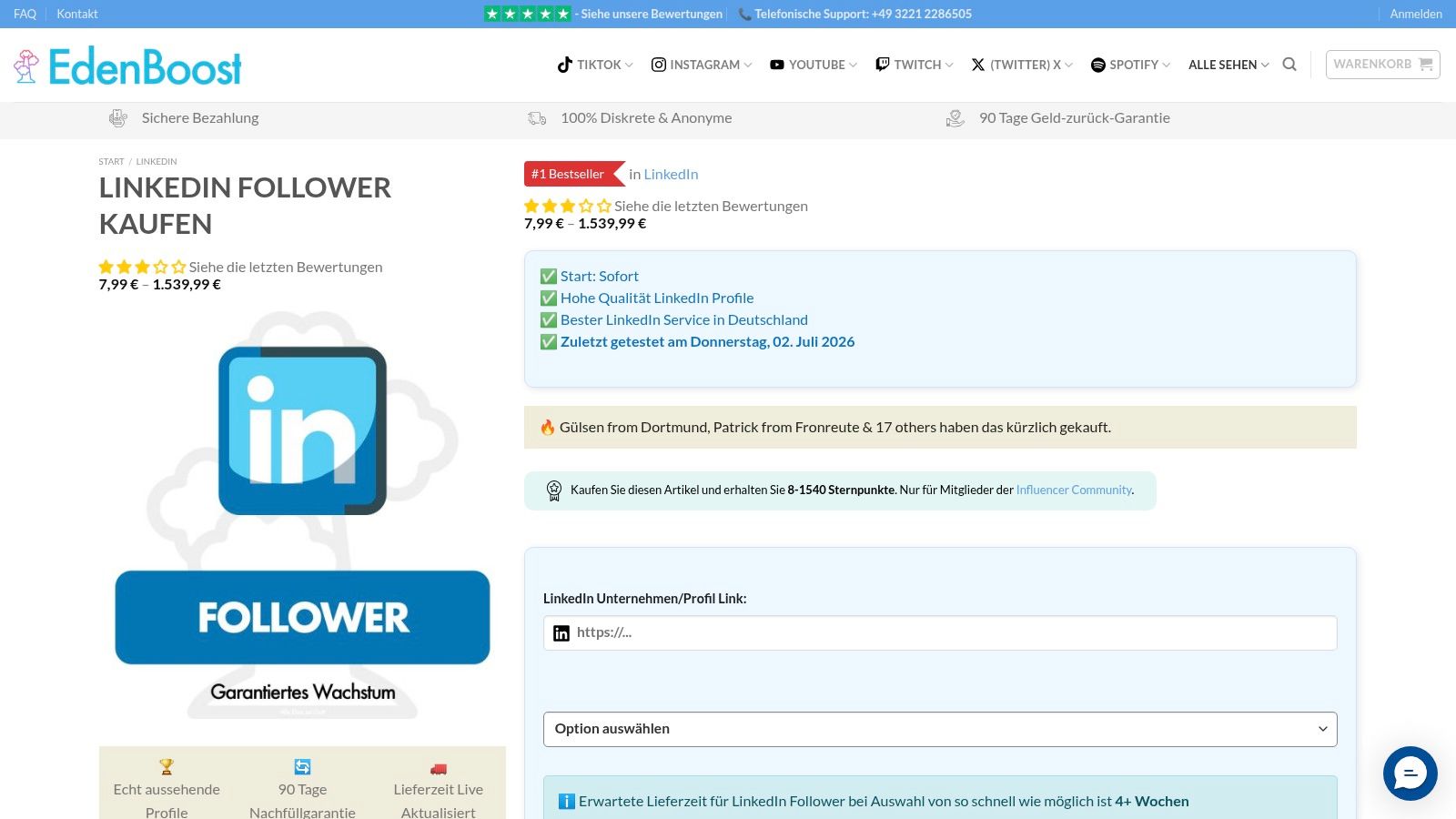Click Siehe die letzten Bewertungen beside Bestseller stars
The height and width of the screenshot is (819, 1456).
(711, 206)
